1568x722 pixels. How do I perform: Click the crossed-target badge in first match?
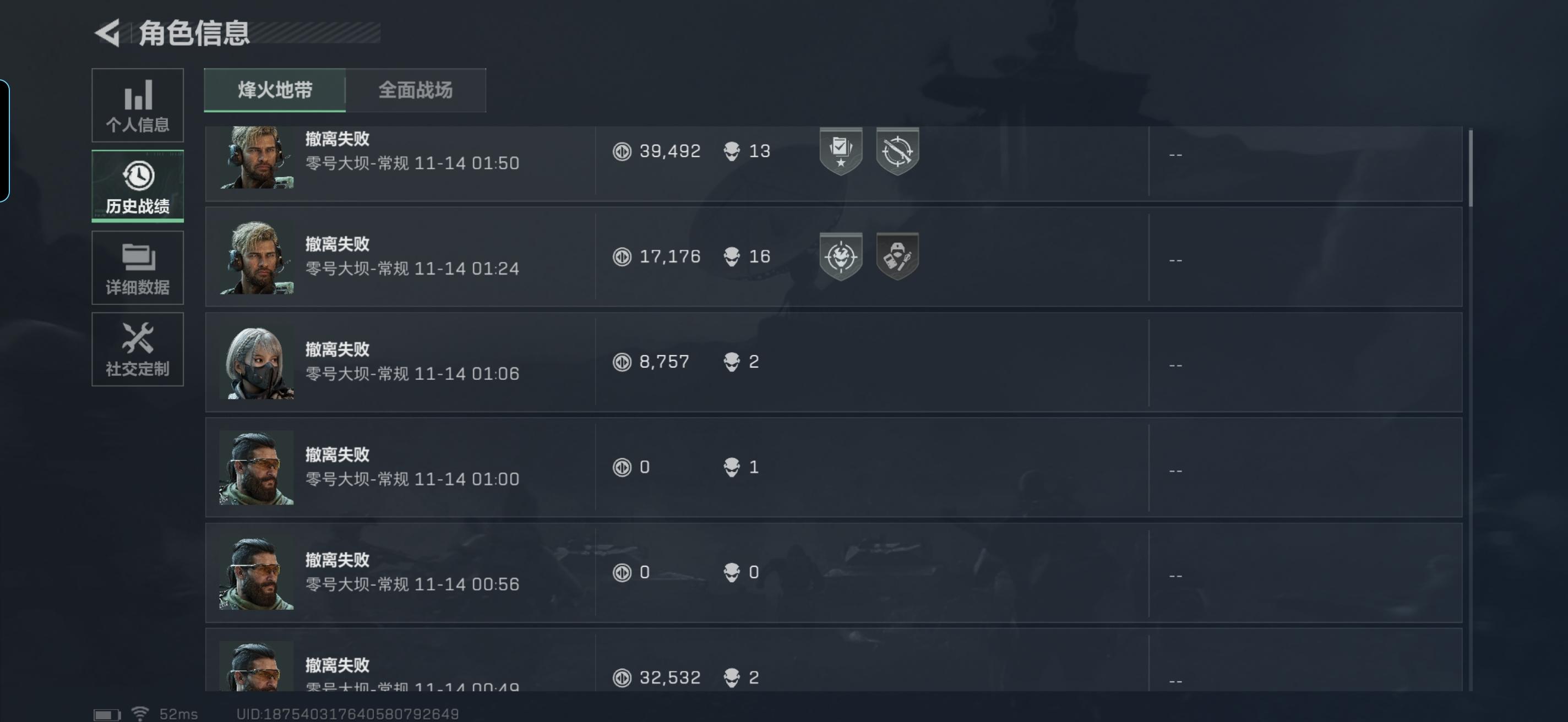897,151
